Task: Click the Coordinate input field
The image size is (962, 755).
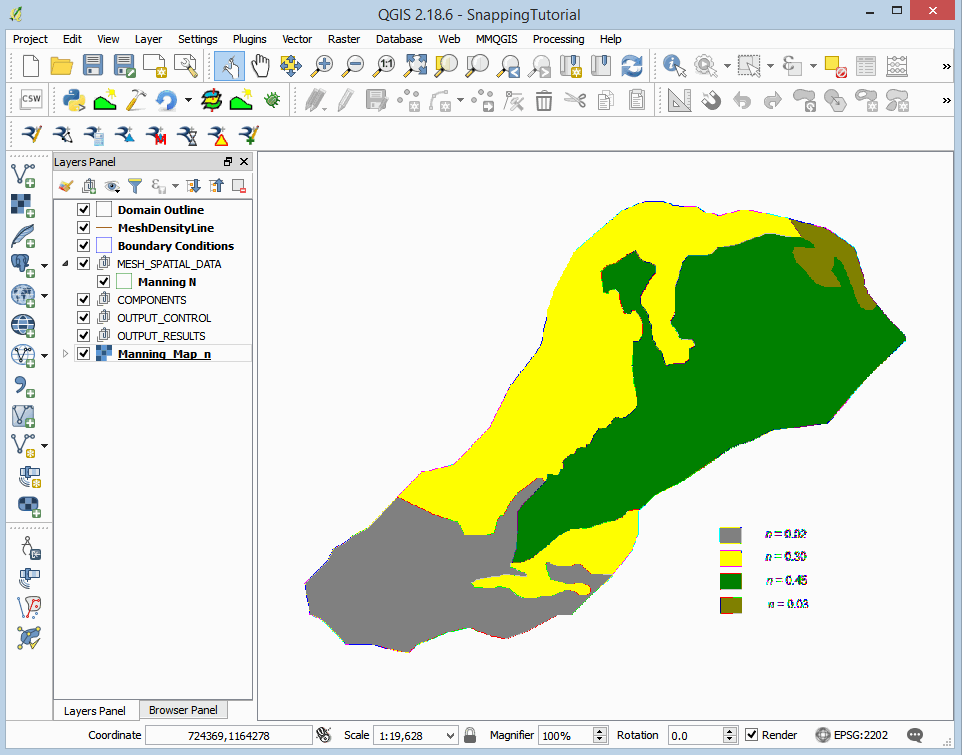Action: (x=228, y=735)
